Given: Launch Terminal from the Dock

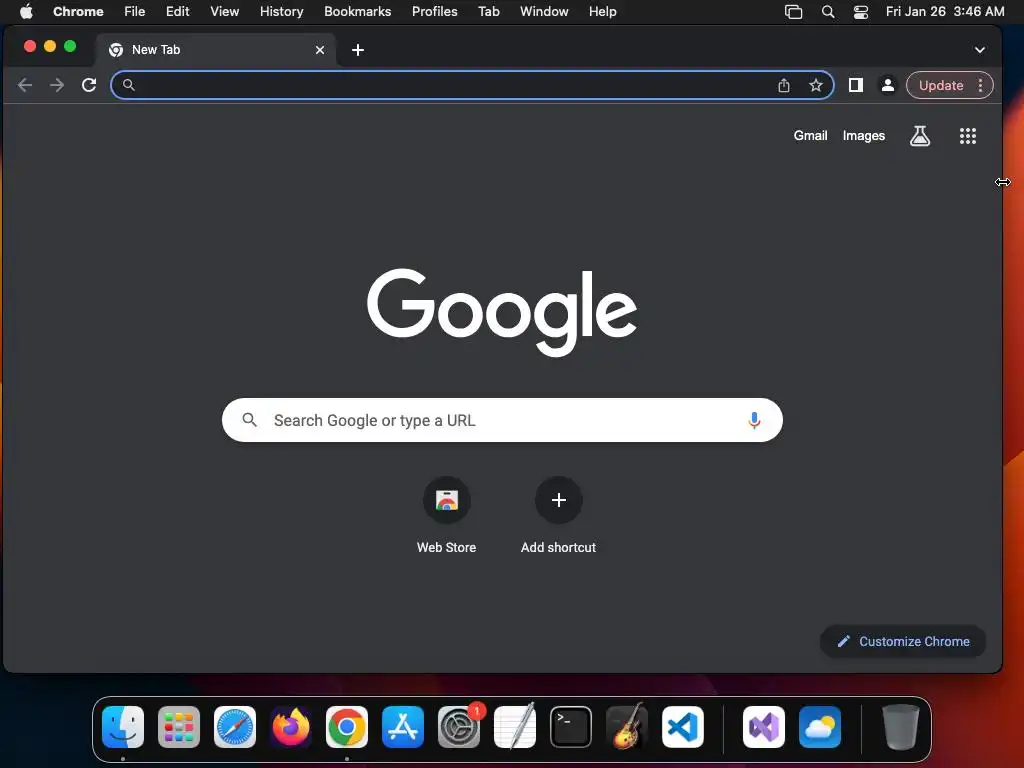Looking at the screenshot, I should coord(571,727).
